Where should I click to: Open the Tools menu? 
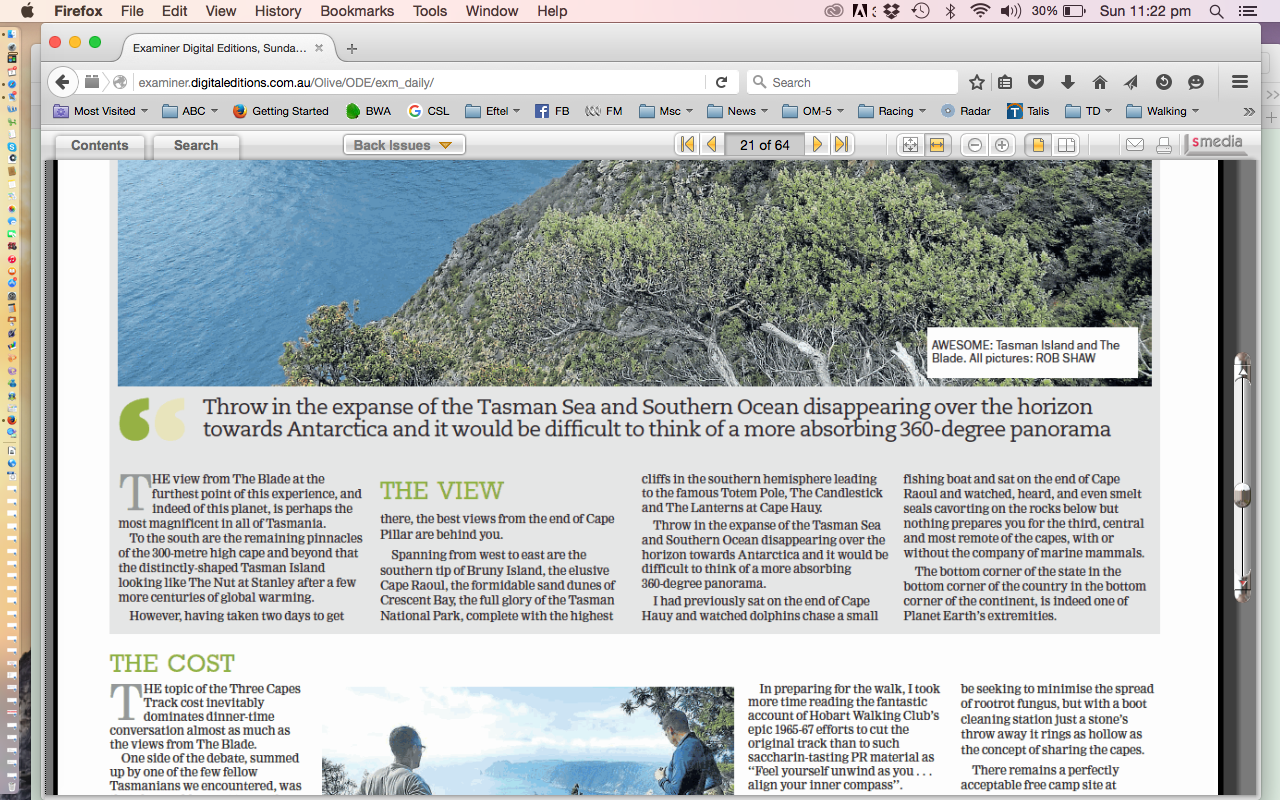pos(430,11)
